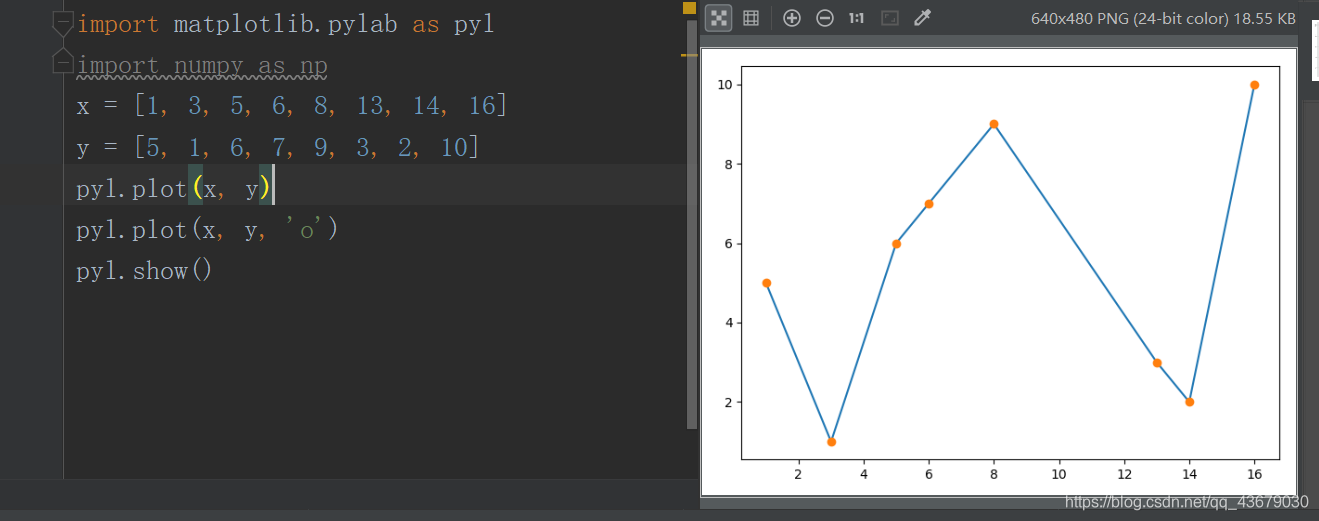Screen dimensions: 1319x521
Task: Toggle the grid overlay icon
Action: (751, 18)
